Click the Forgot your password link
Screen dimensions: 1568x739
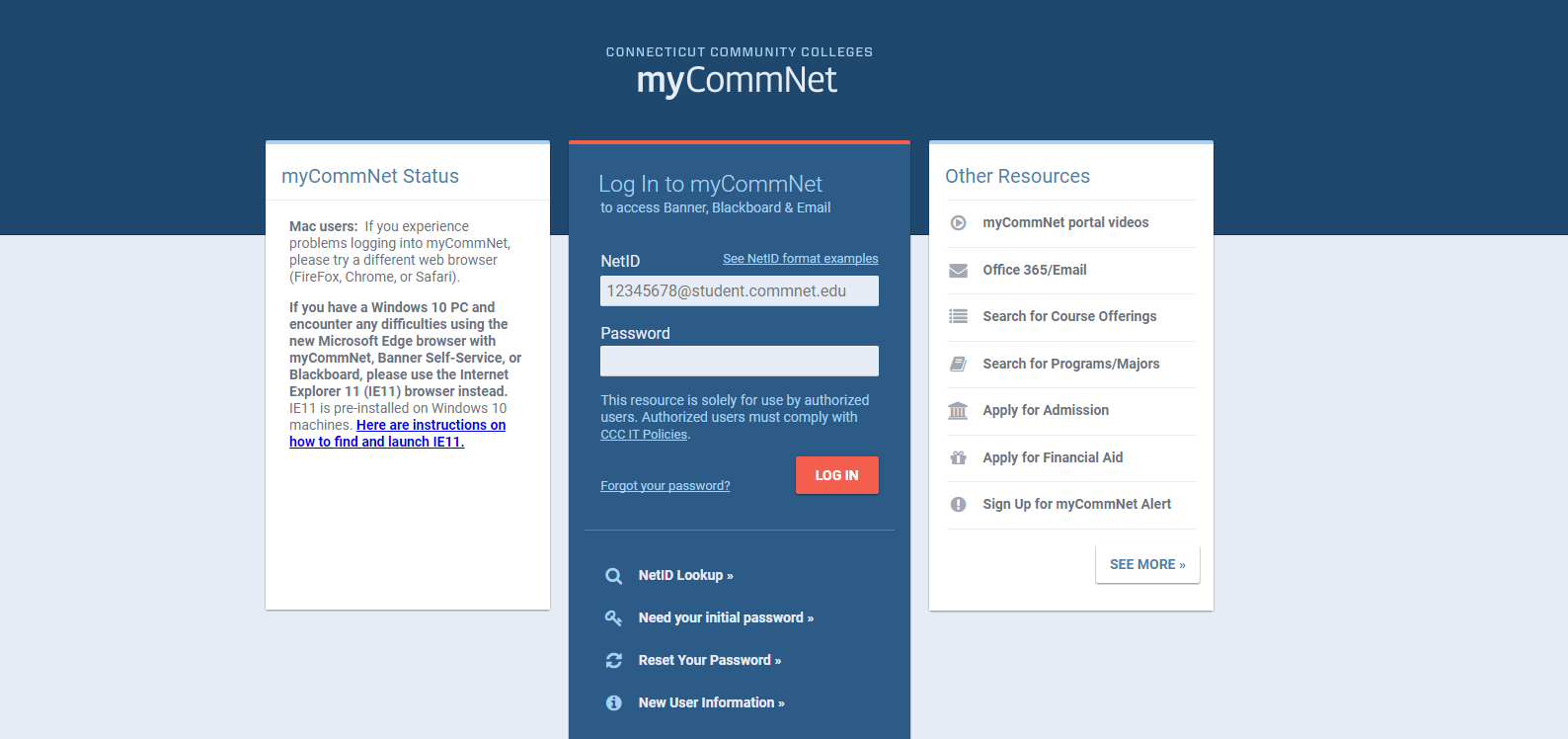[666, 486]
